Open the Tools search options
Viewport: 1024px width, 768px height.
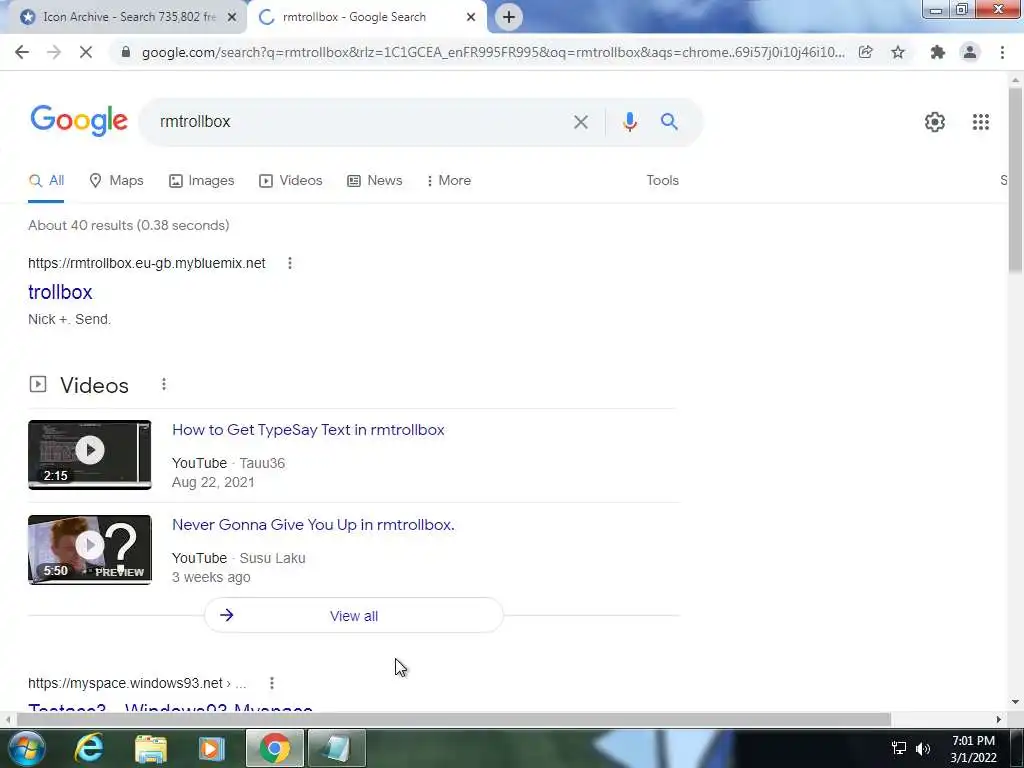662,181
